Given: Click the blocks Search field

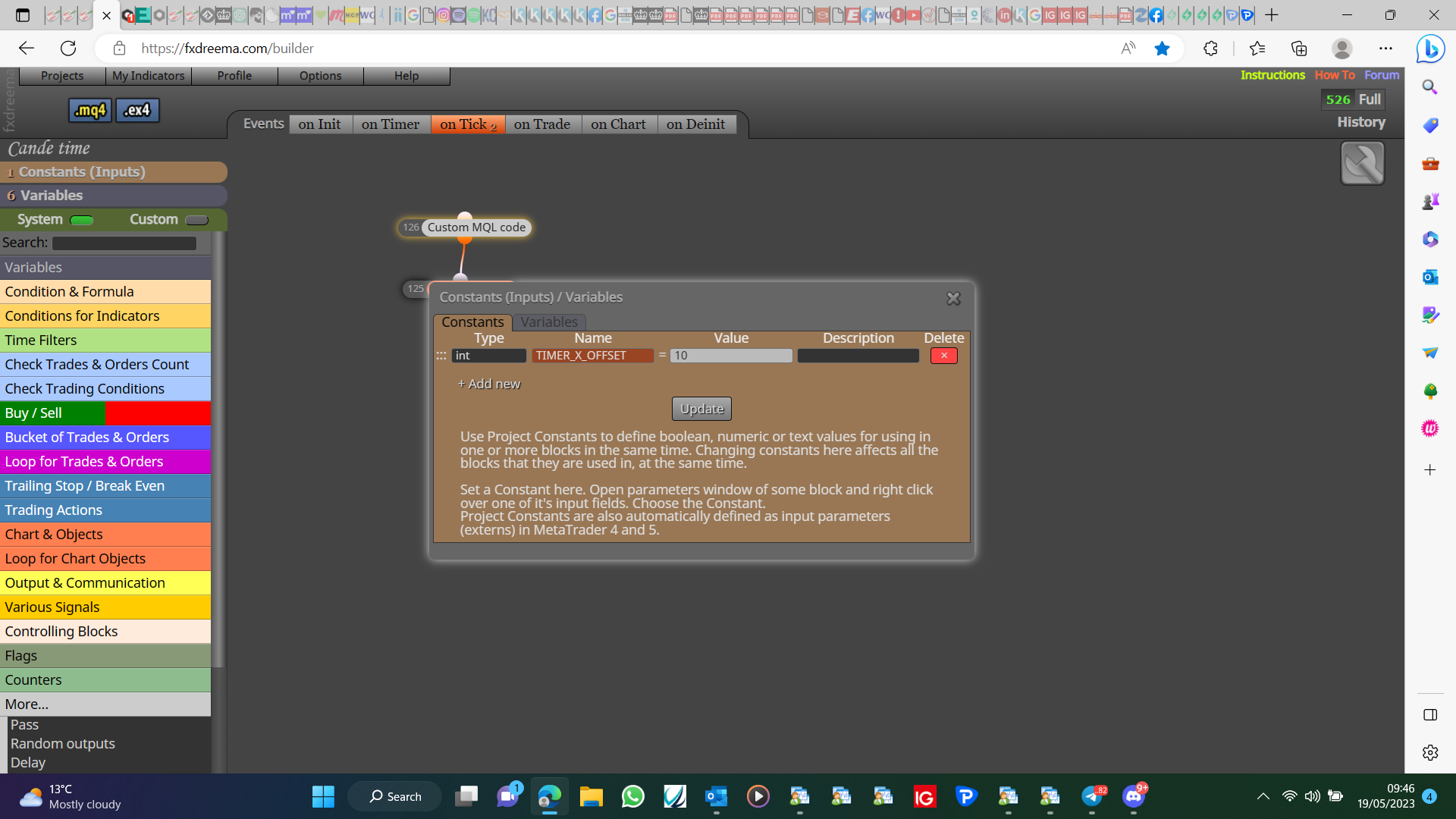Looking at the screenshot, I should pos(124,243).
